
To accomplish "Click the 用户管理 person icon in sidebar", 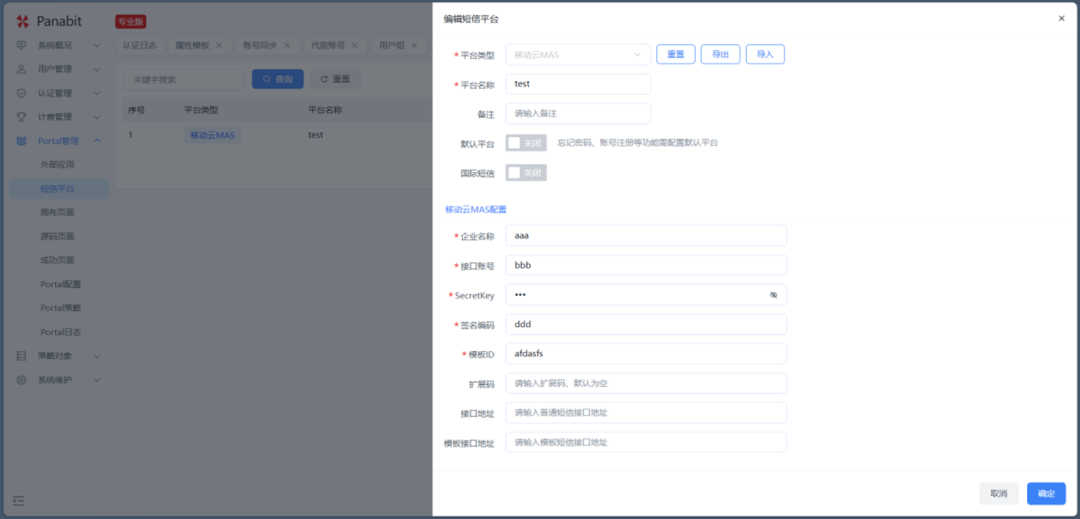I will point(21,69).
